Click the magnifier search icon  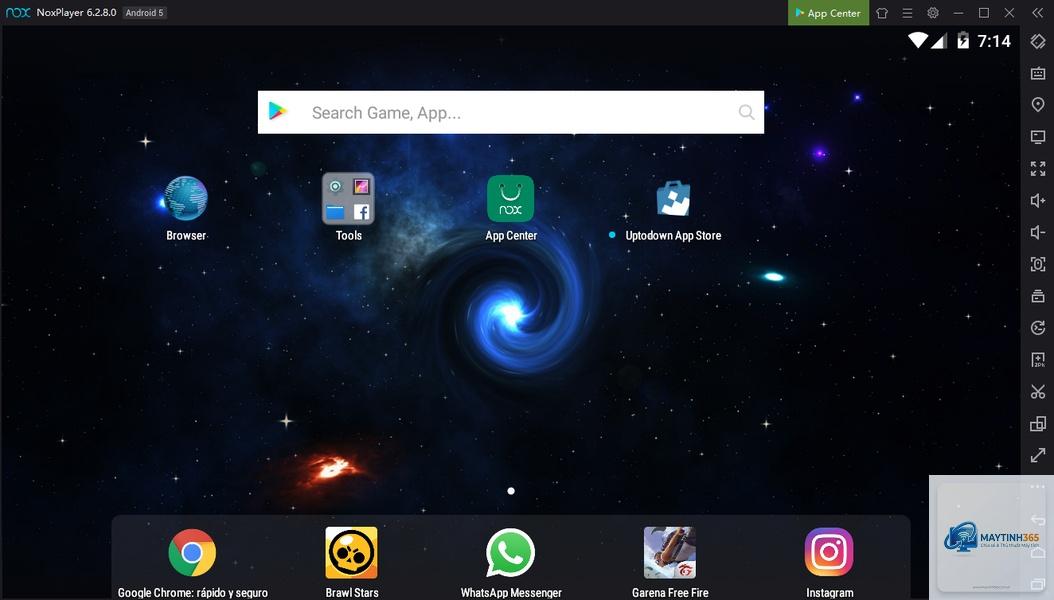[746, 112]
